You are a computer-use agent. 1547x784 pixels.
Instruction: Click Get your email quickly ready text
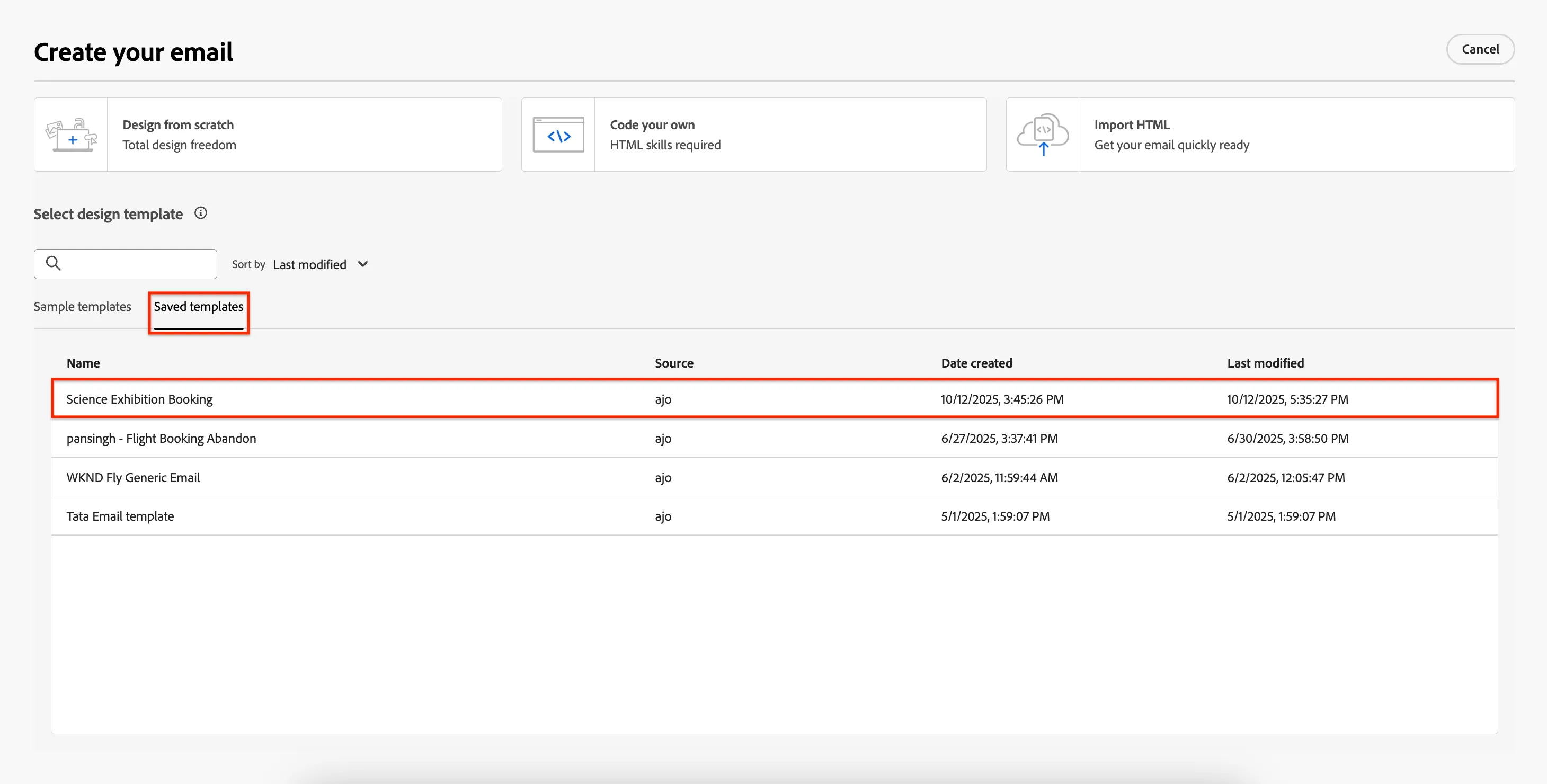(x=1171, y=145)
